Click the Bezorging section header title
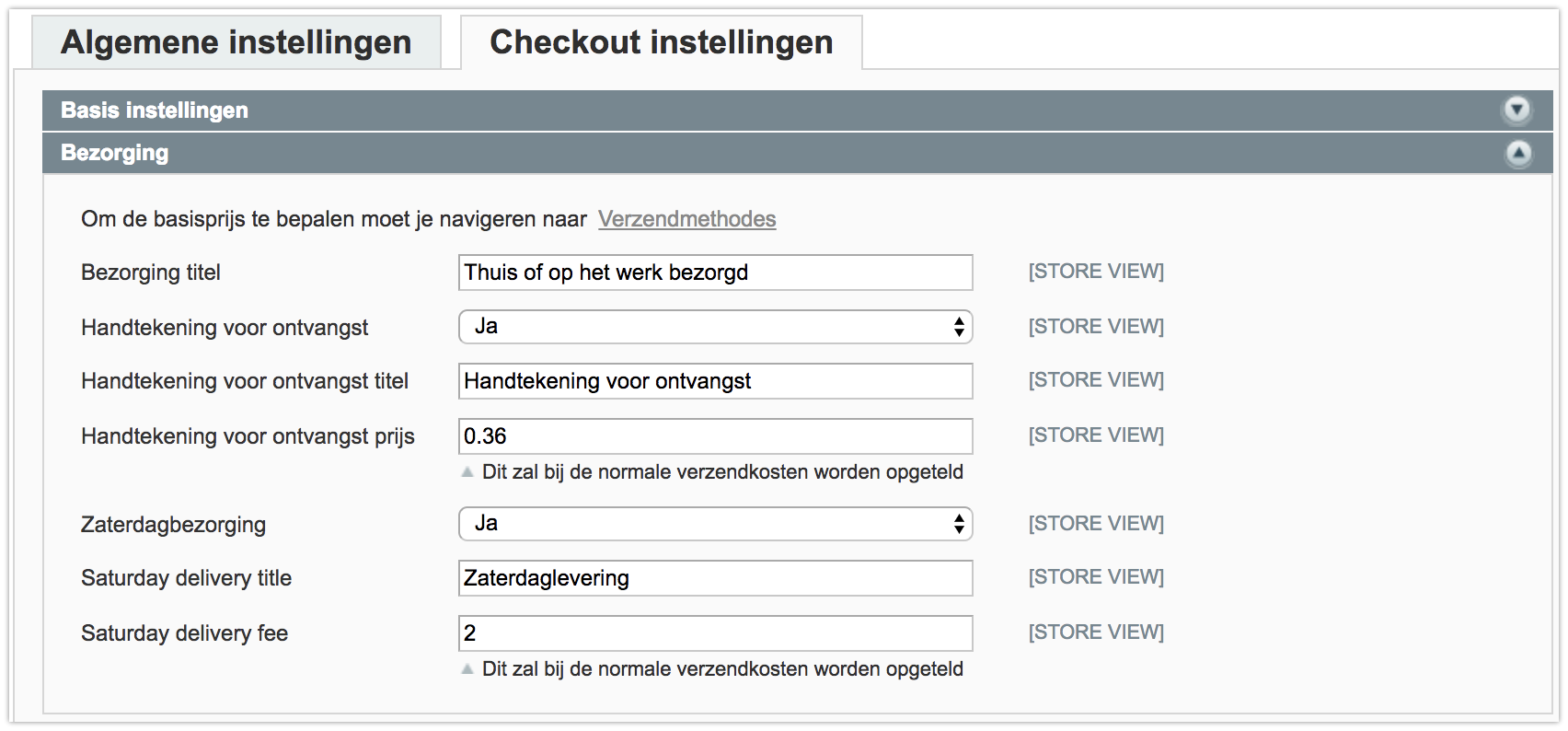This screenshot has height=731, width=1568. tap(115, 153)
